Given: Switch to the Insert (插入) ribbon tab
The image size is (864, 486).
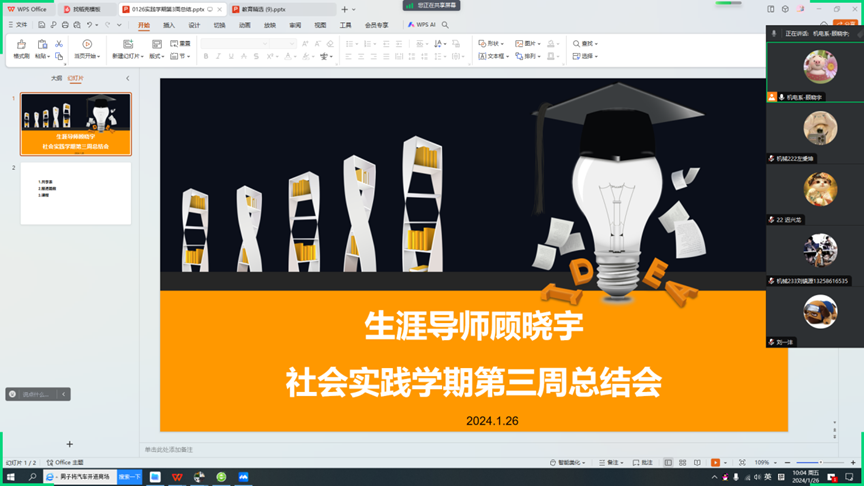Looking at the screenshot, I should 169,25.
